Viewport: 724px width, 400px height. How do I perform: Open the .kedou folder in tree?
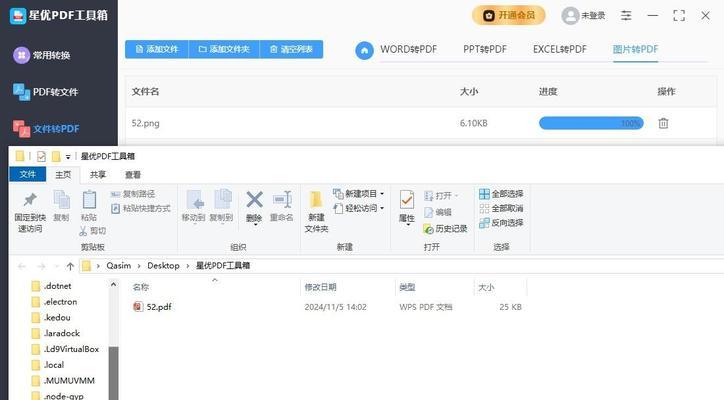coord(51,317)
